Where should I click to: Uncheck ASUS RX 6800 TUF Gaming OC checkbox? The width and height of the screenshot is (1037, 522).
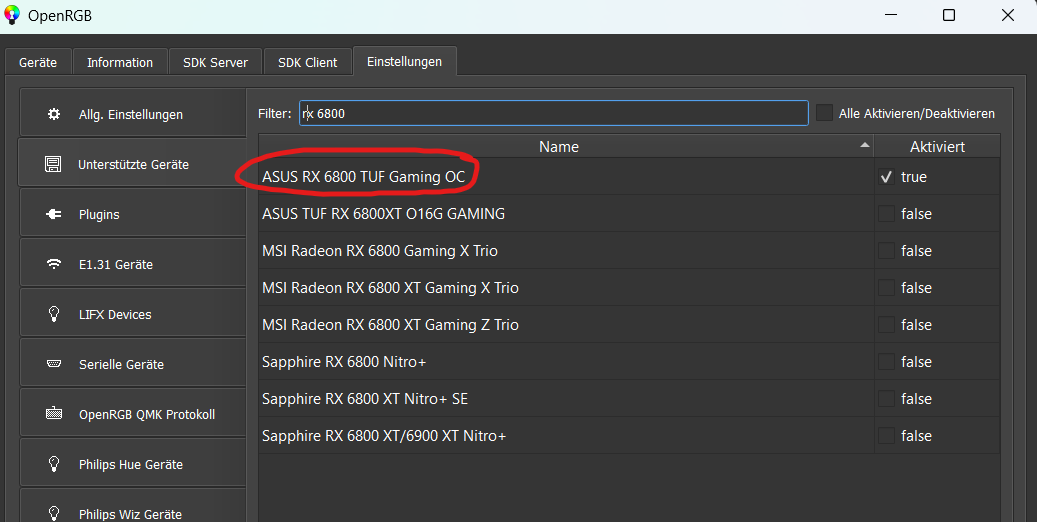[886, 177]
